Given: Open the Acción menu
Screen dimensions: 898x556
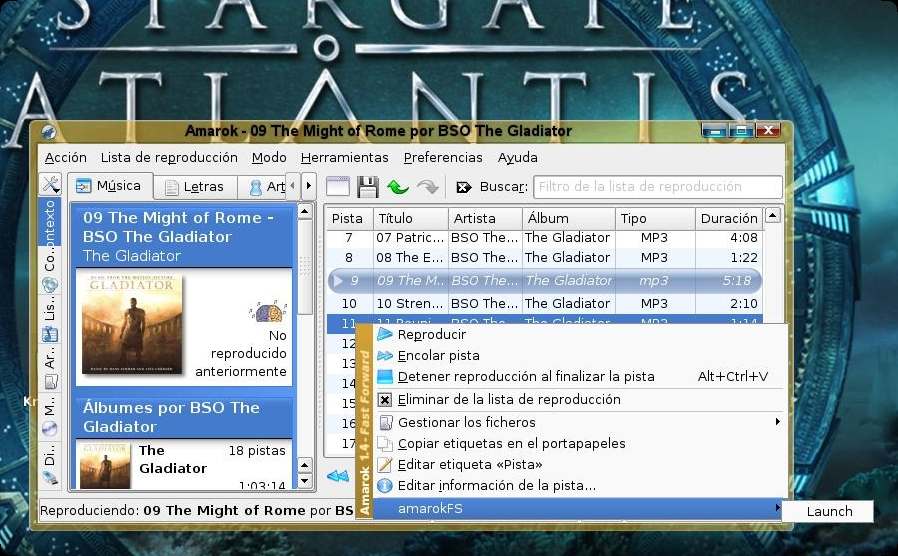Looking at the screenshot, I should tap(66, 157).
